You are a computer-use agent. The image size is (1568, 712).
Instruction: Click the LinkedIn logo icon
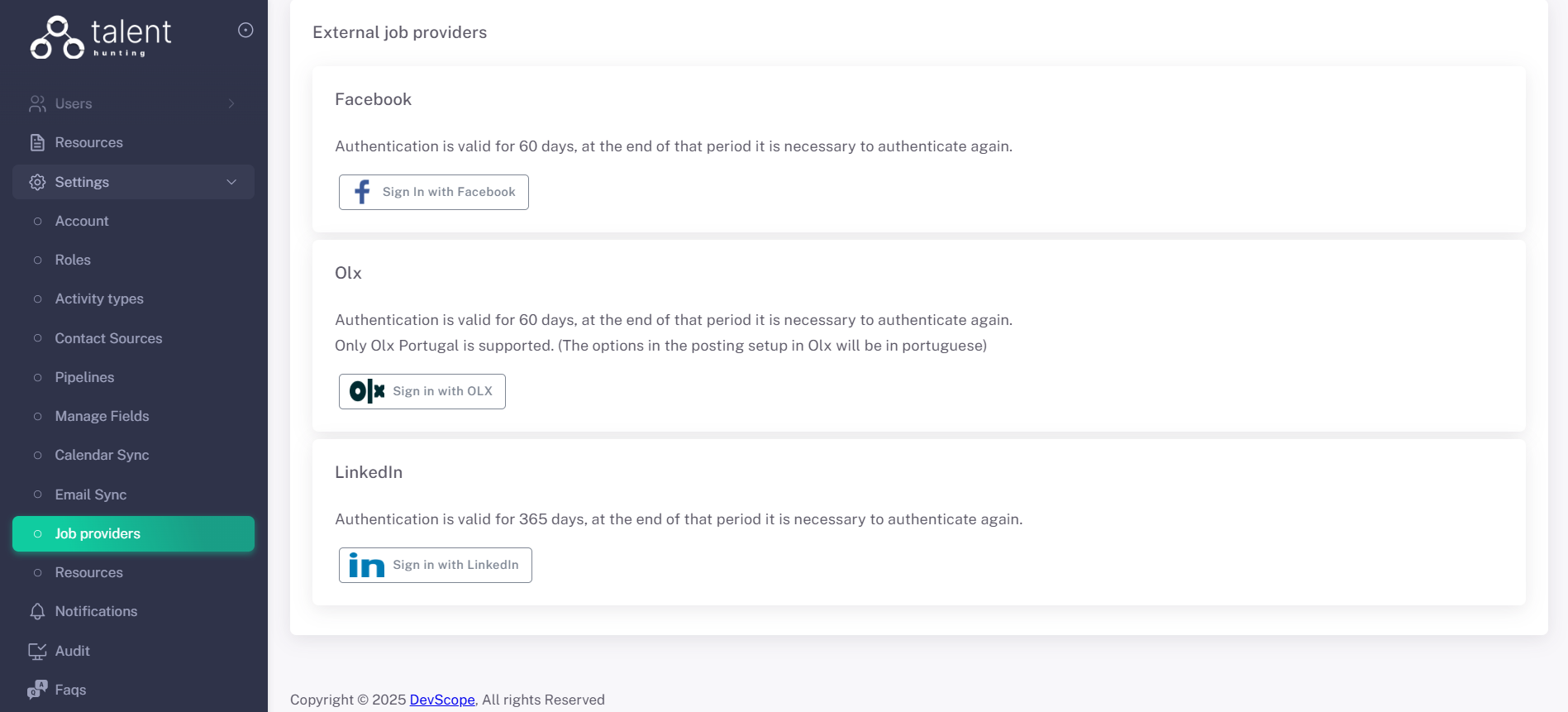tap(366, 566)
